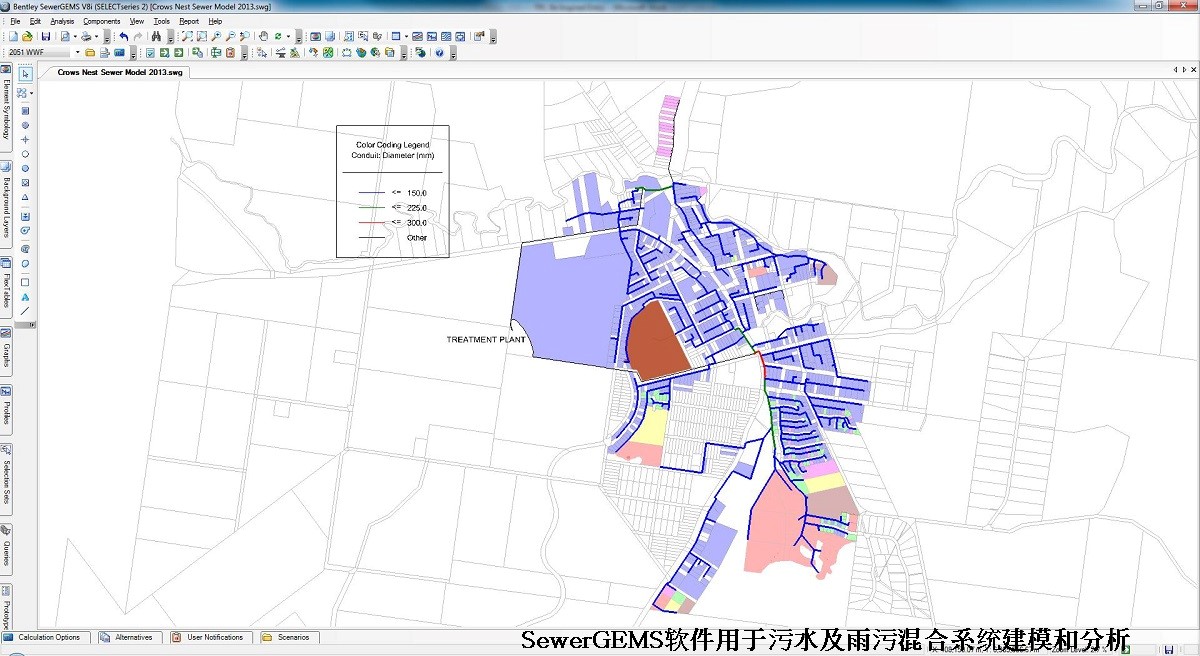This screenshot has width=1200, height=656.
Task: Undo the last action
Action: point(123,36)
